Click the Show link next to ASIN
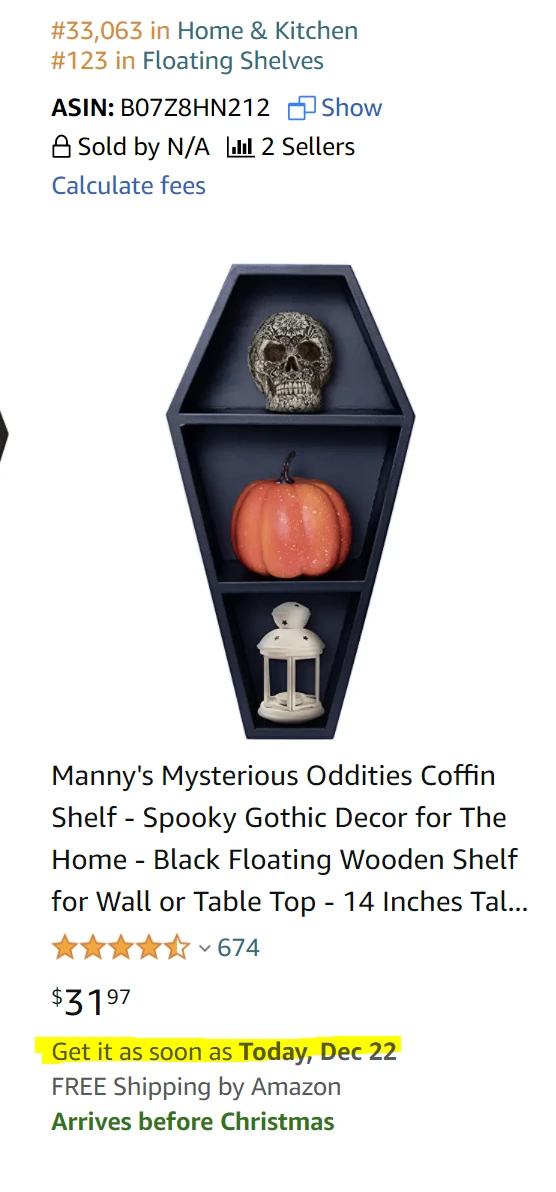Viewport: 556px width, 1192px height. click(x=351, y=108)
